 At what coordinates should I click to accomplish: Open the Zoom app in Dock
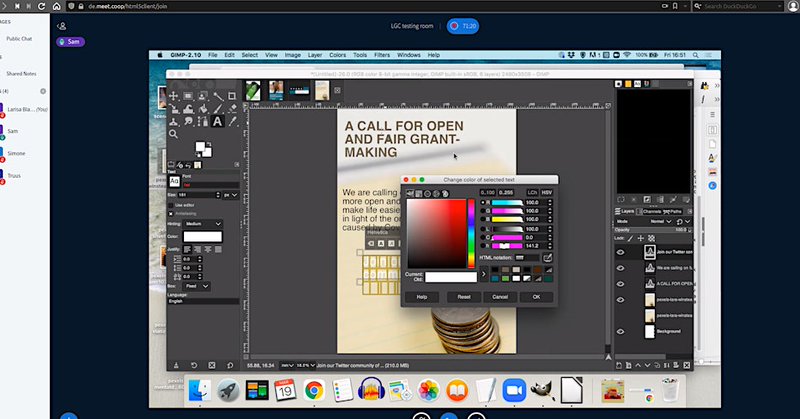click(x=514, y=391)
